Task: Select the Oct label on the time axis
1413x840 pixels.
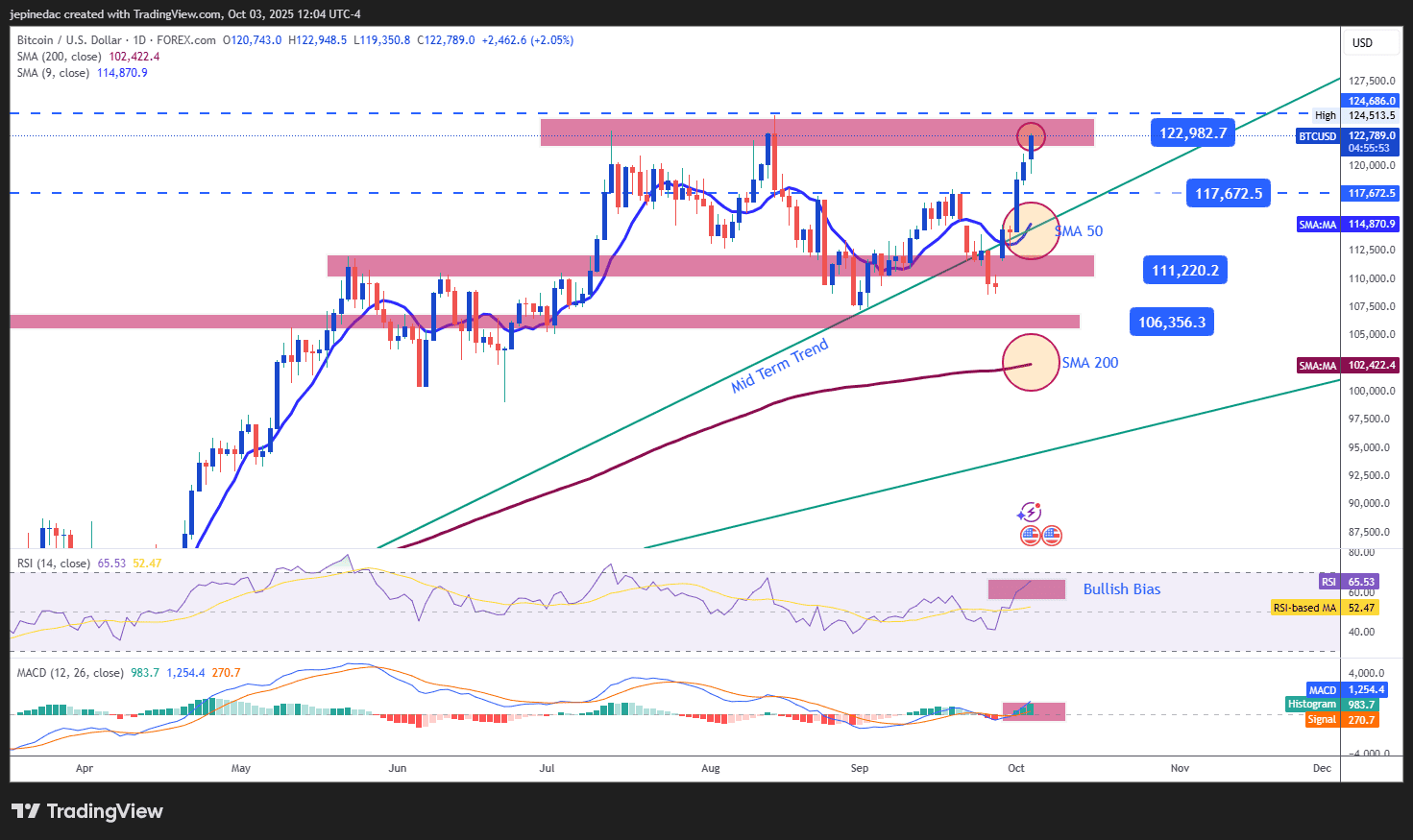Action: click(x=1016, y=768)
